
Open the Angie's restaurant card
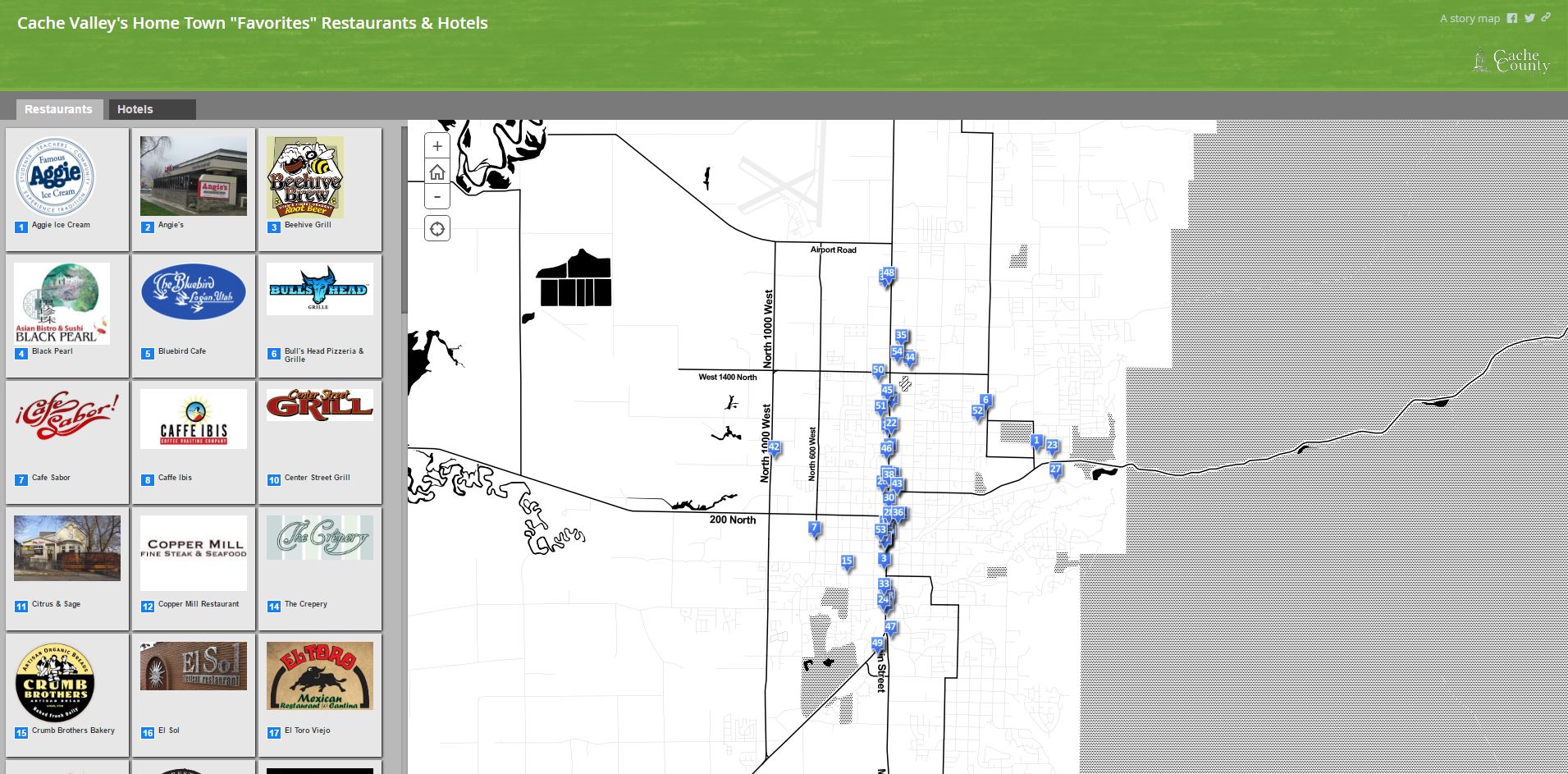pos(194,190)
